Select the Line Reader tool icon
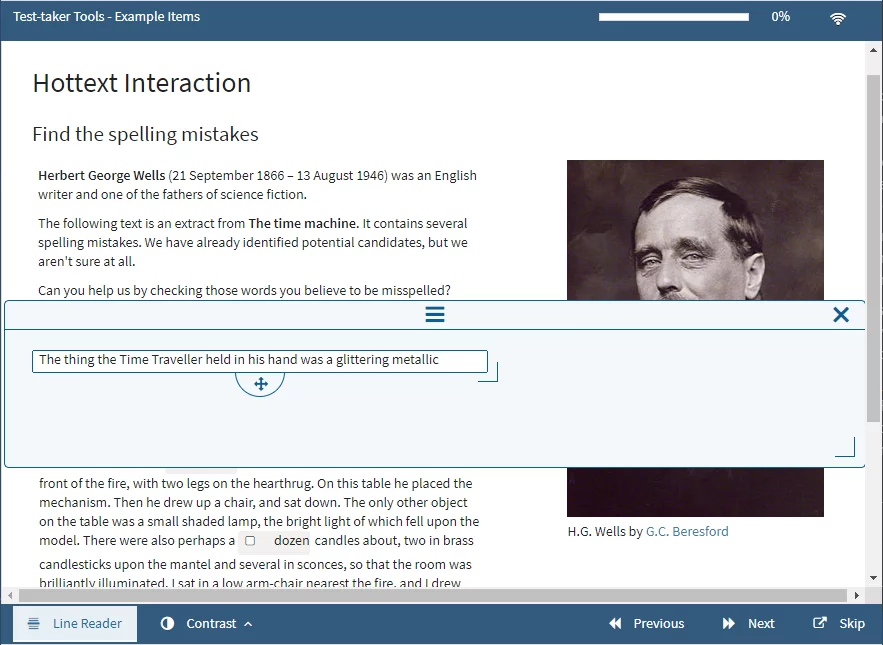 (x=34, y=623)
